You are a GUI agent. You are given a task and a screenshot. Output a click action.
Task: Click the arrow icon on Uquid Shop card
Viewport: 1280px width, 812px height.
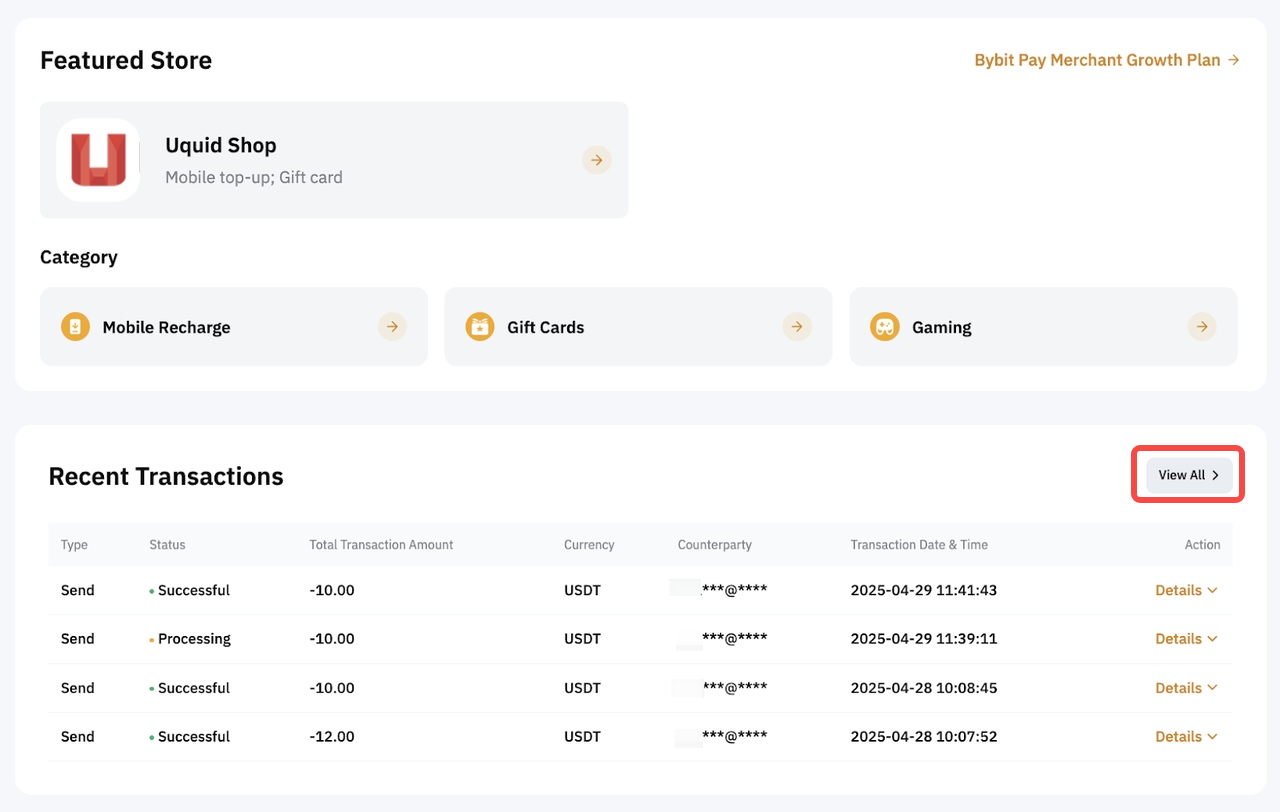(597, 160)
